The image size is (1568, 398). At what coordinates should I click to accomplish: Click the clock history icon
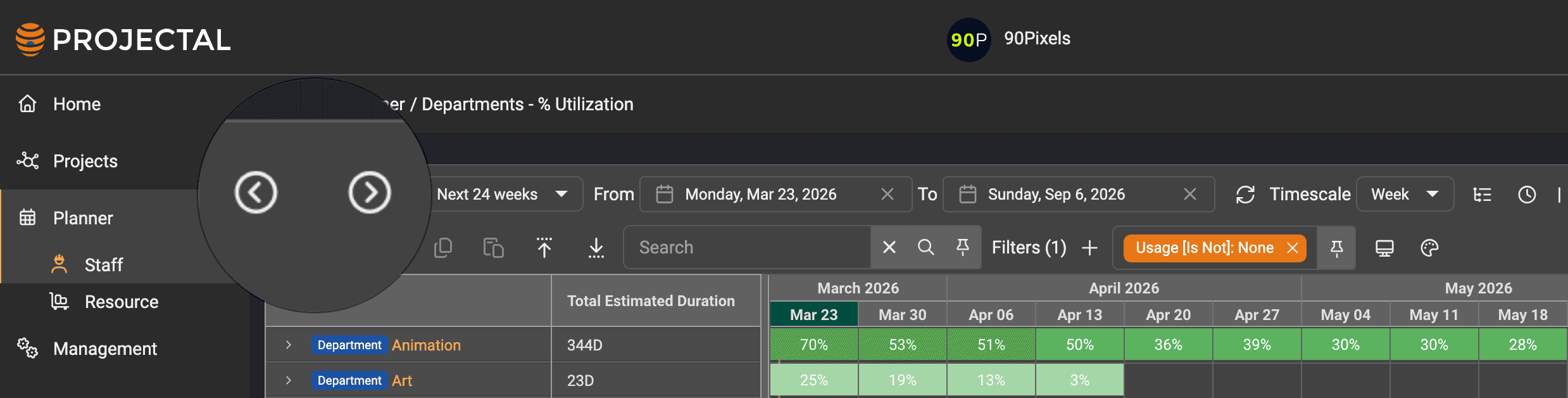pyautogui.click(x=1527, y=195)
